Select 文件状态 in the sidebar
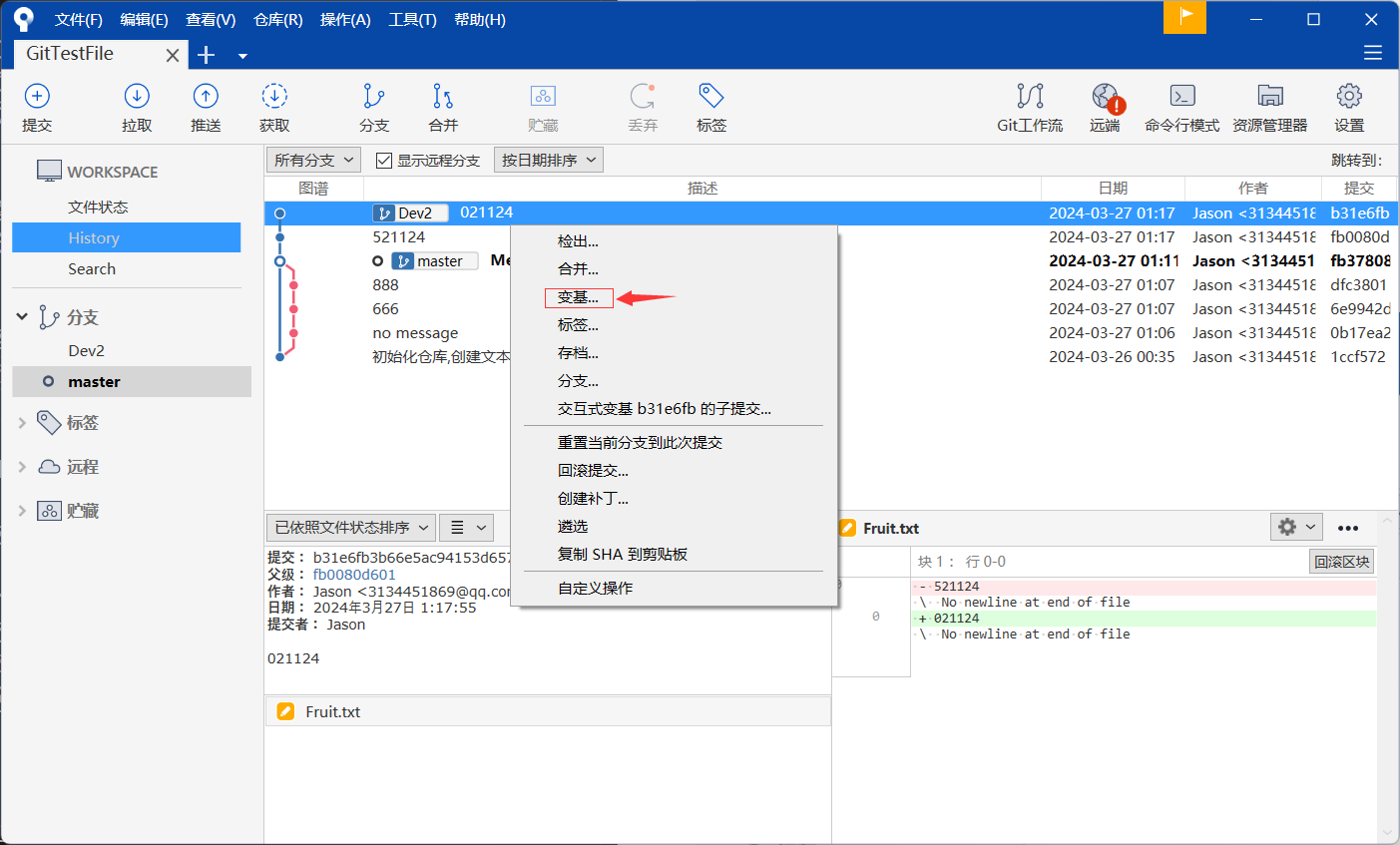Viewport: 1400px width, 845px height. (98, 208)
